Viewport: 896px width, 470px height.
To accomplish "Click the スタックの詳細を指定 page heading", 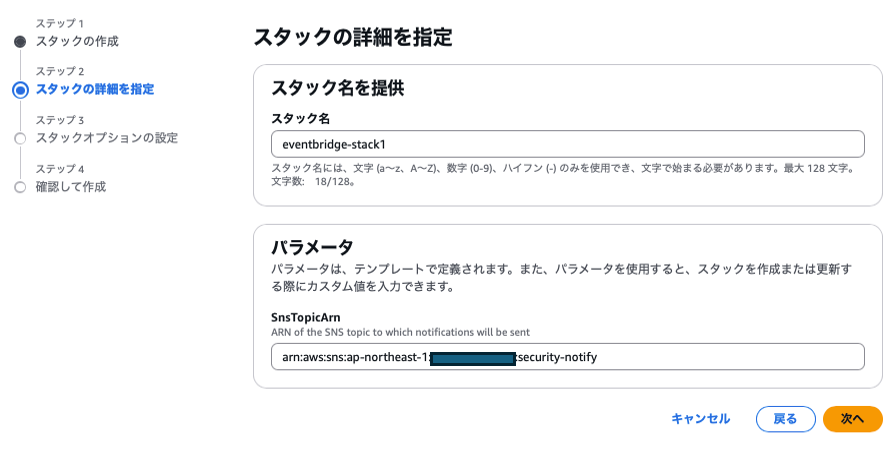I will tap(352, 39).
